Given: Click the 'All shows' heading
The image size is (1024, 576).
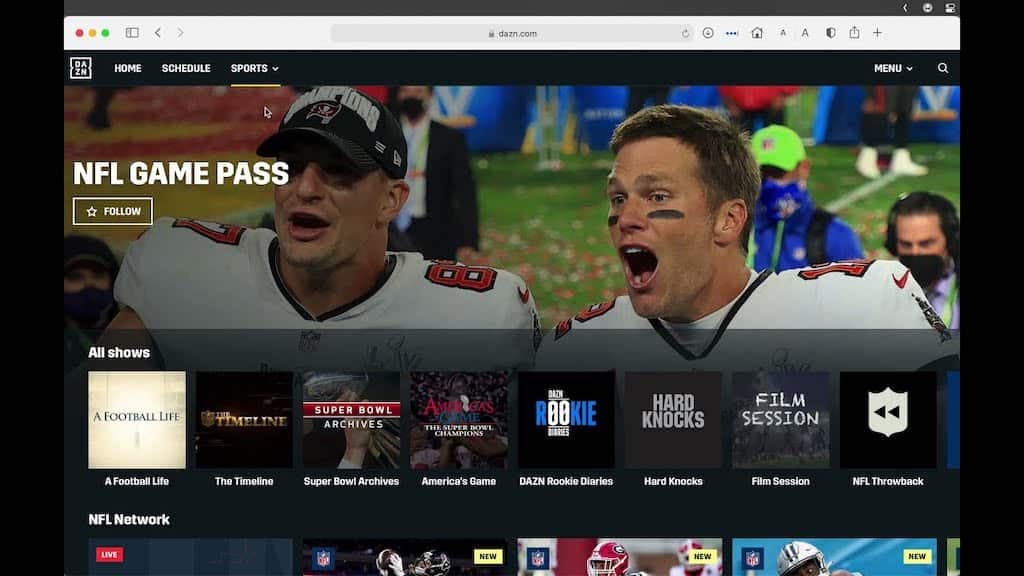Looking at the screenshot, I should click(x=119, y=353).
